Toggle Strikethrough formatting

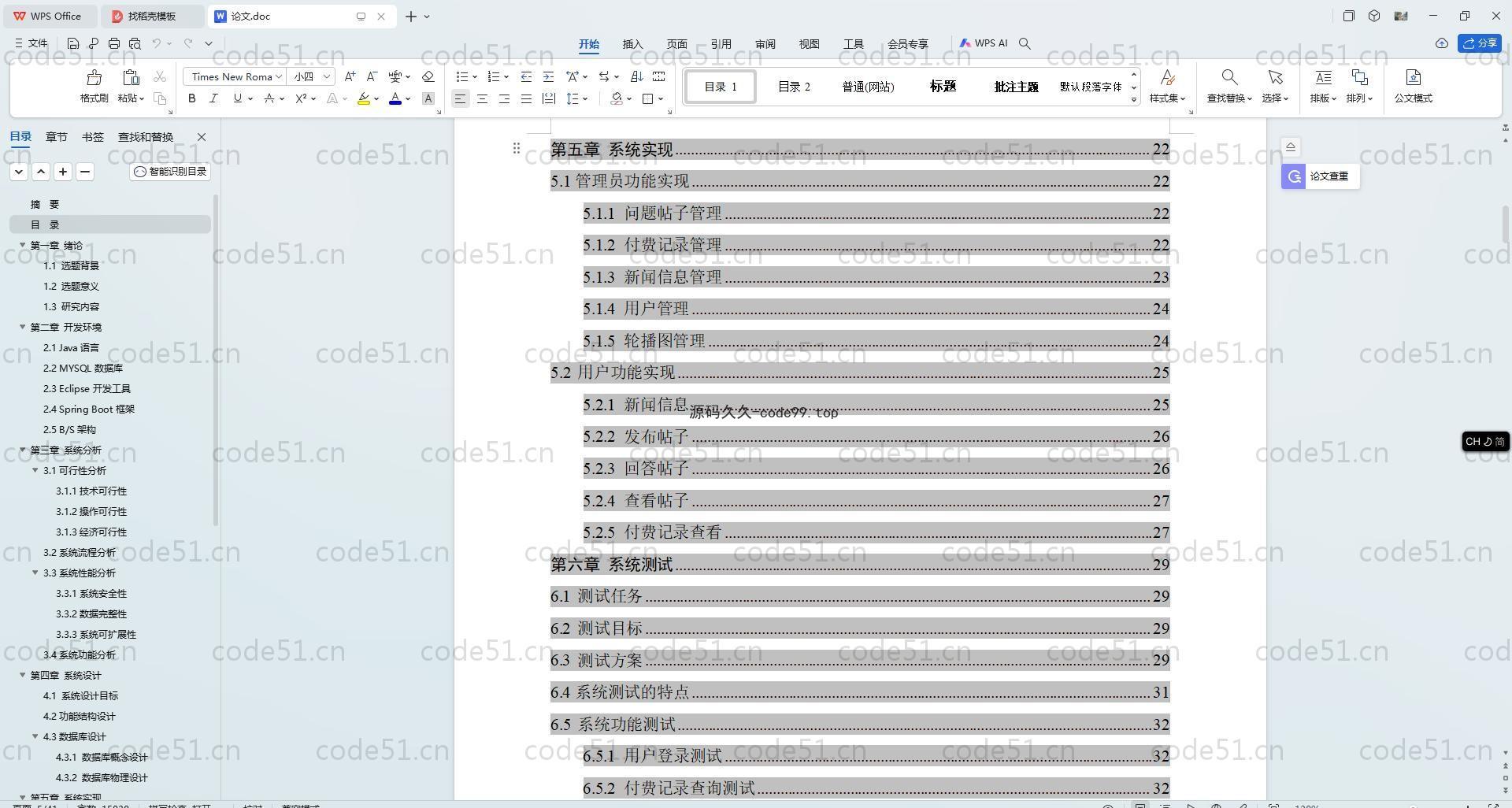click(269, 98)
